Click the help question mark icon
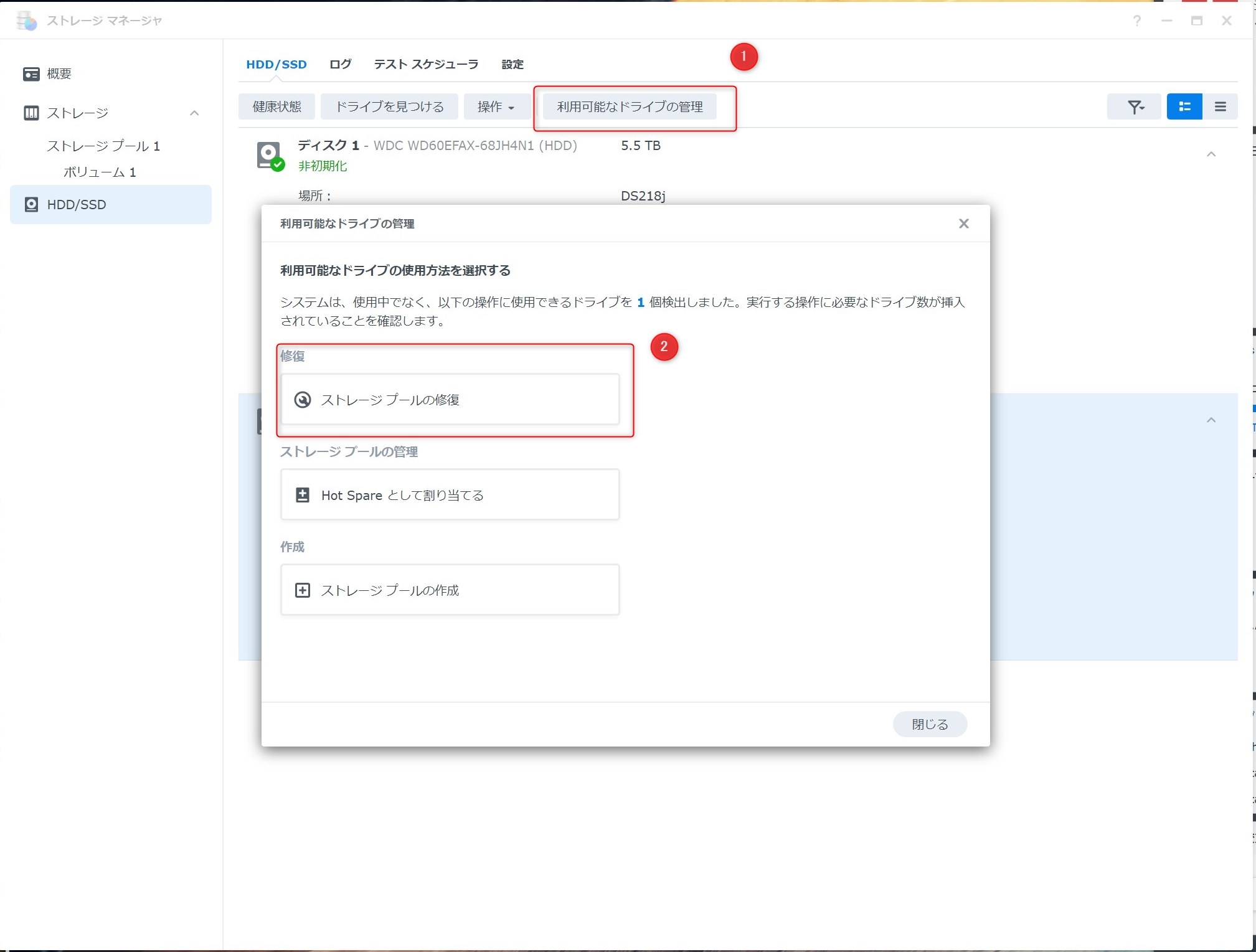The image size is (1256, 952). pos(1136,21)
